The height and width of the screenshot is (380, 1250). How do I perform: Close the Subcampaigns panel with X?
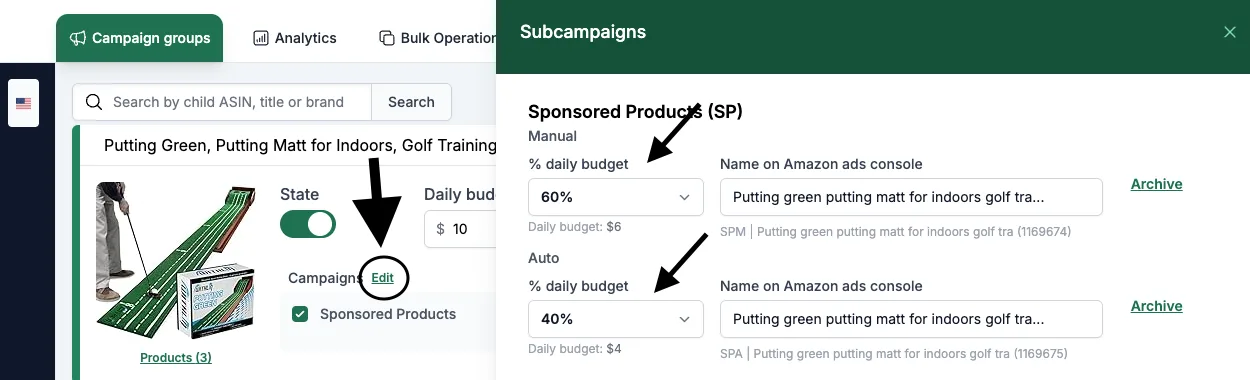pos(1230,32)
